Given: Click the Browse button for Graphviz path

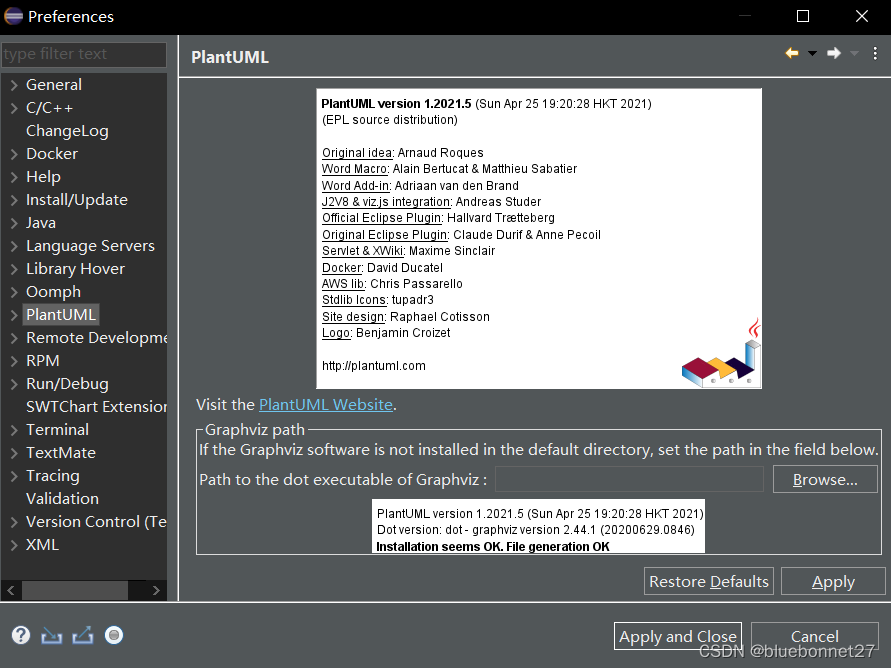Looking at the screenshot, I should [x=825, y=479].
